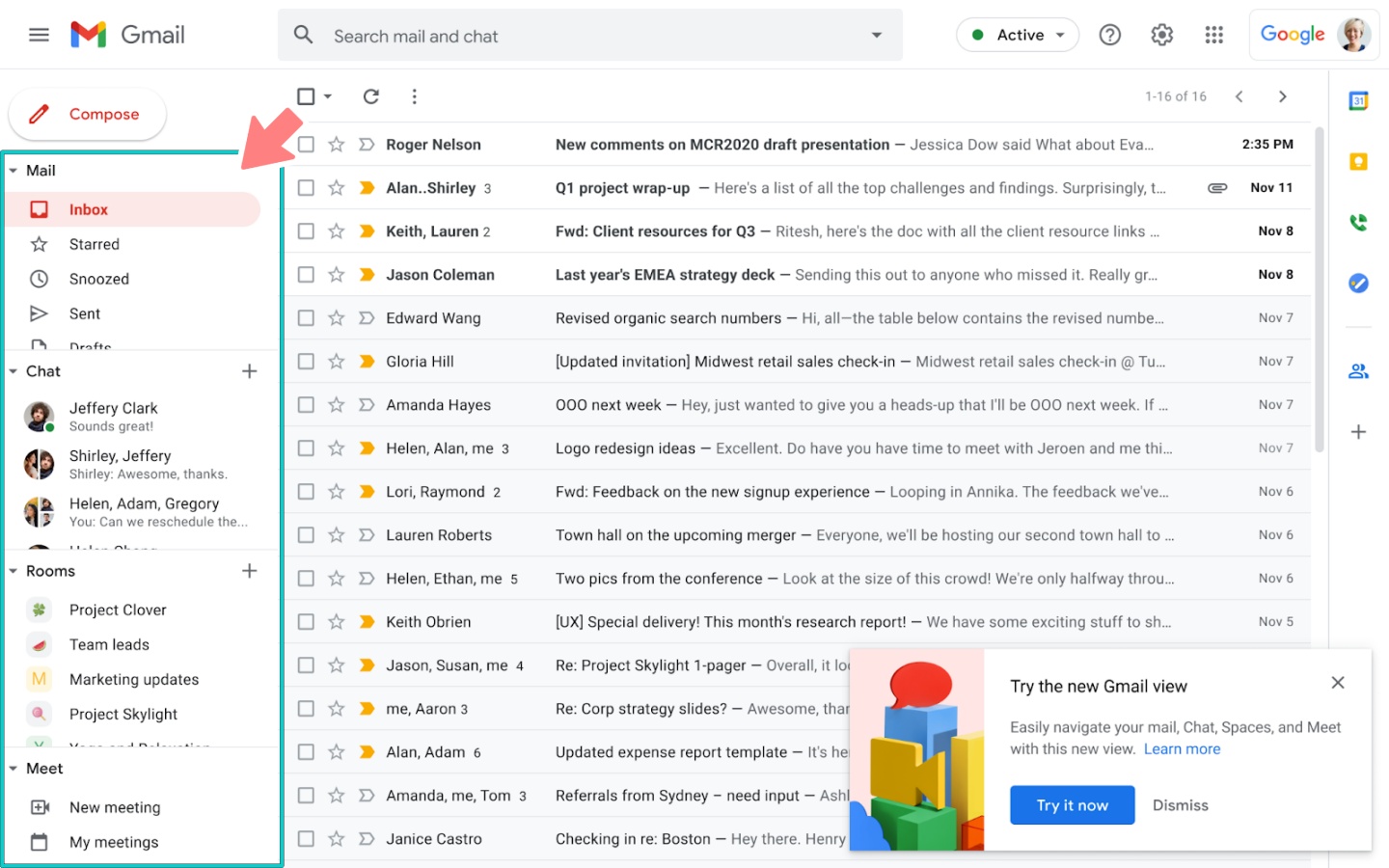The width and height of the screenshot is (1389, 868).
Task: Open the main menu hamburger icon
Action: tap(39, 35)
